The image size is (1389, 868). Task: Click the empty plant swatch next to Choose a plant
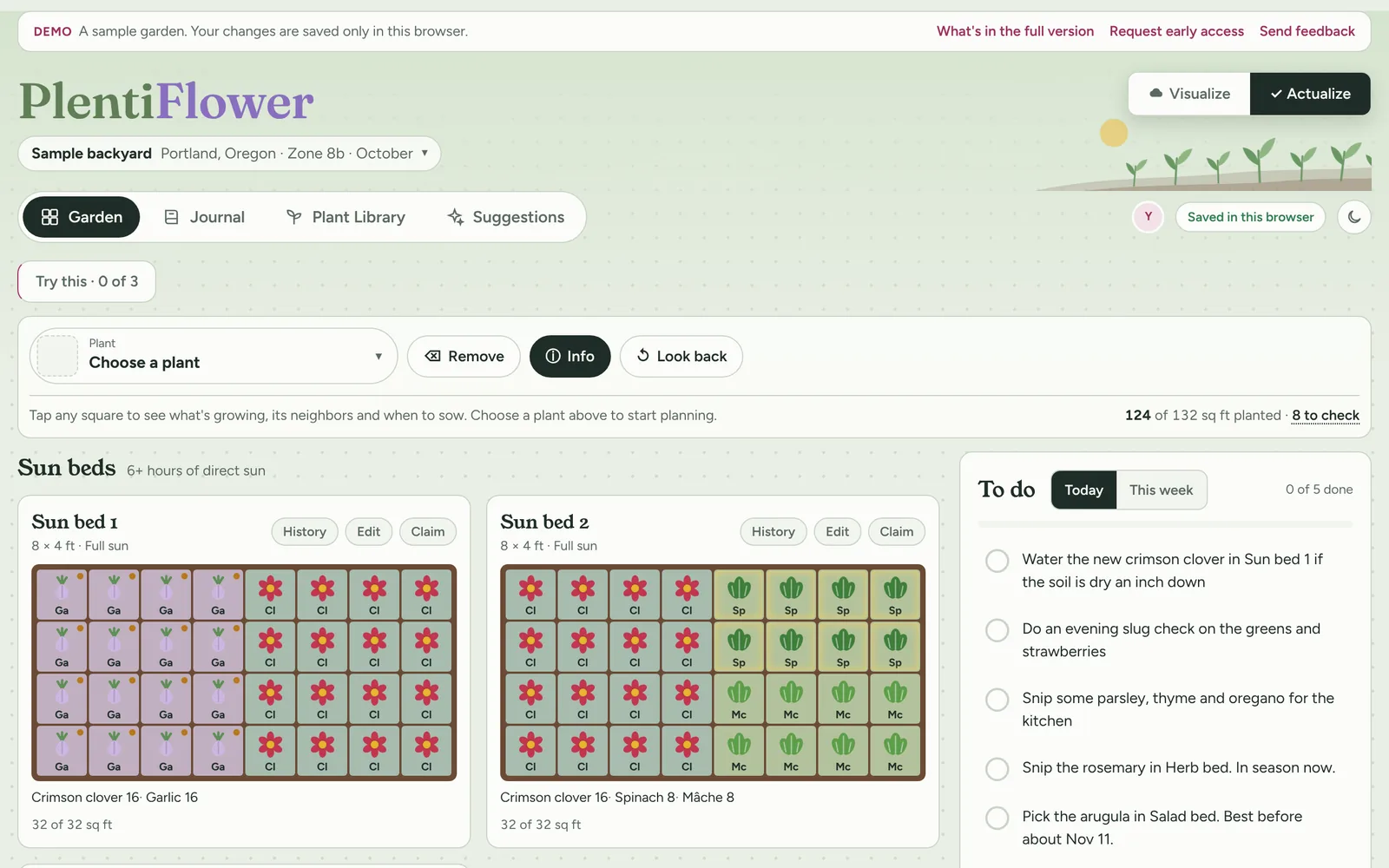[x=58, y=356]
